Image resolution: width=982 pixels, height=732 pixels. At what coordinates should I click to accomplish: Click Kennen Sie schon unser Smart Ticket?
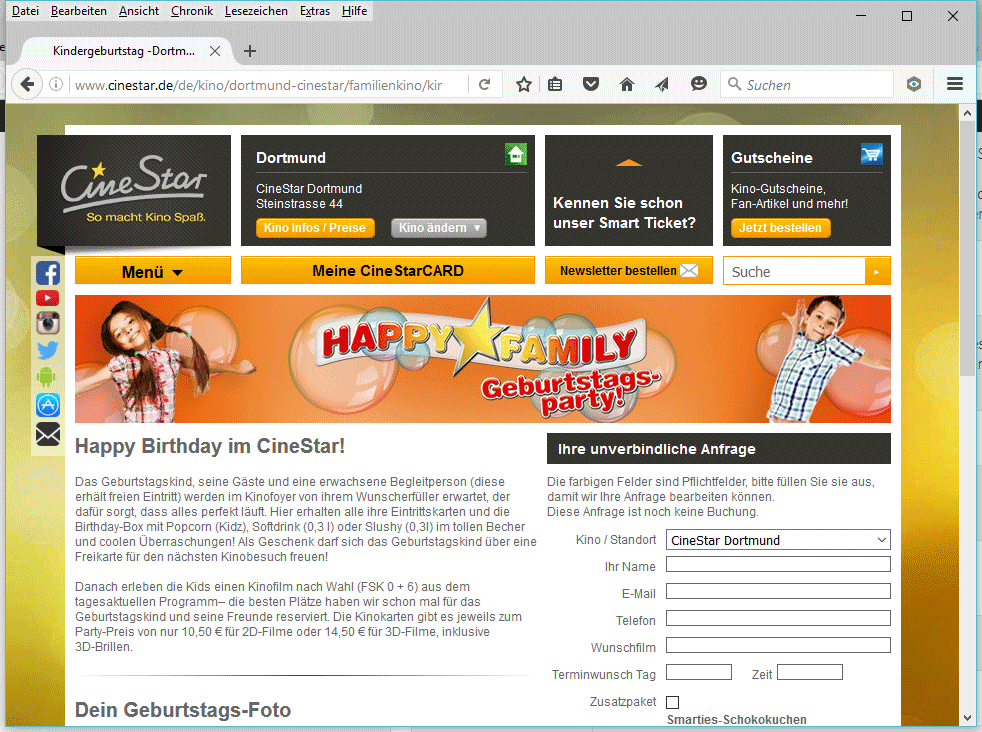point(624,213)
